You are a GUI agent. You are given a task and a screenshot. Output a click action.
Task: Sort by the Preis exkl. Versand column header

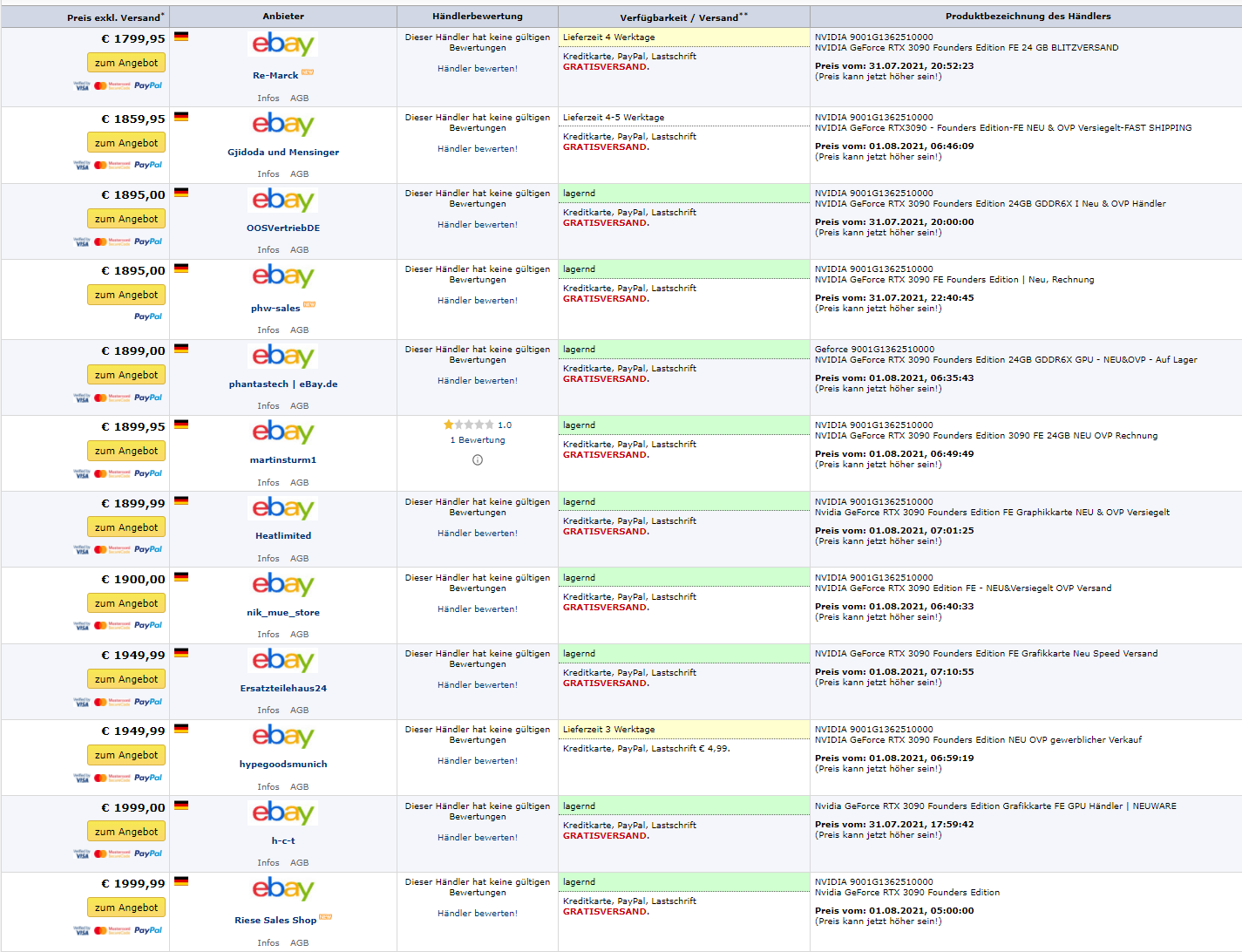click(115, 17)
